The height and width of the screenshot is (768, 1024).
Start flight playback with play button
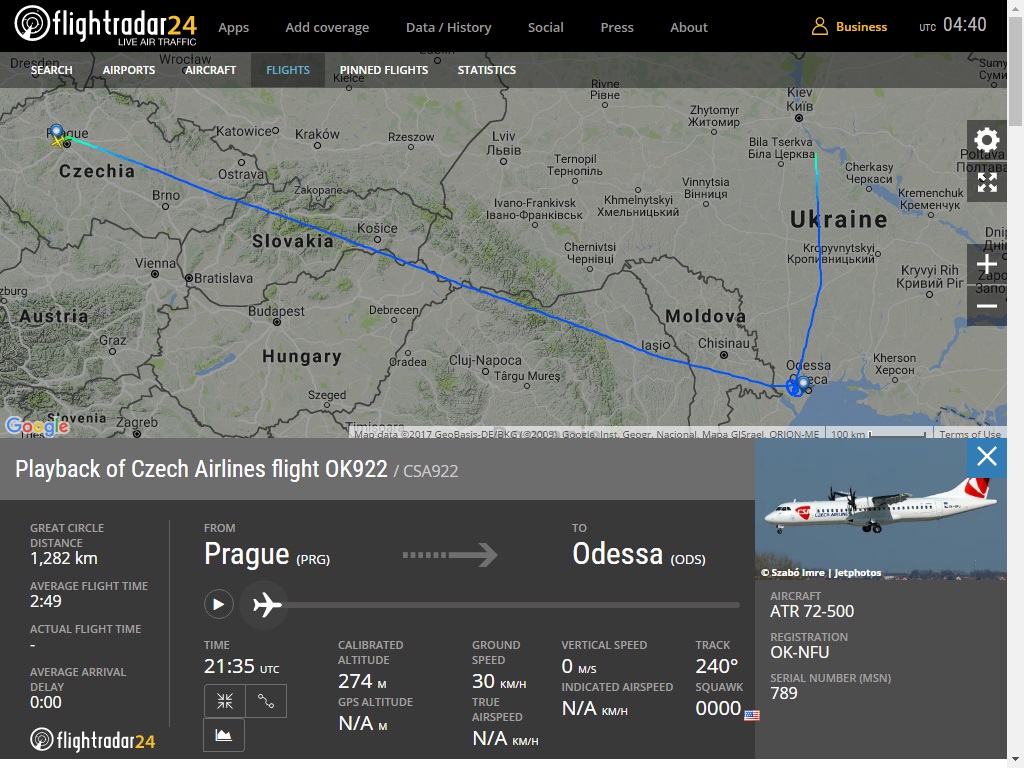(x=218, y=604)
